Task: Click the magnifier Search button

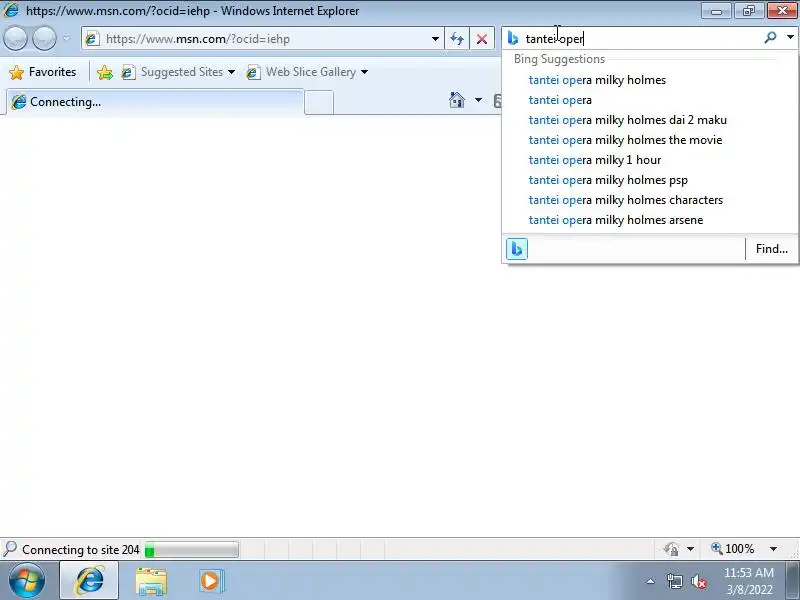Action: (770, 38)
